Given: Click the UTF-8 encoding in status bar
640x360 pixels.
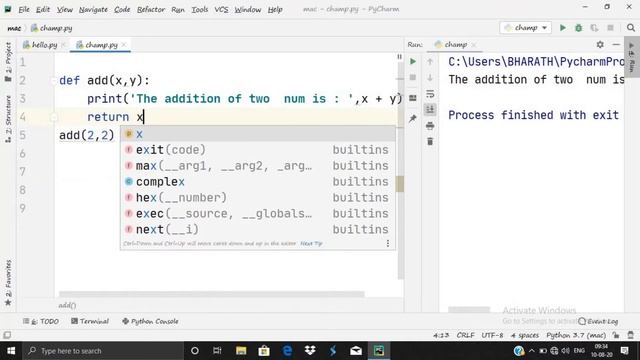Looking at the screenshot, I should point(492,335).
